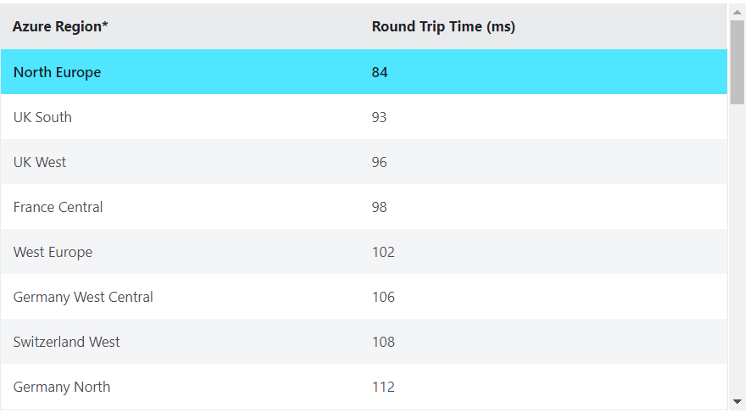The width and height of the screenshot is (750, 412).
Task: Select the UK West region row
Action: [364, 162]
